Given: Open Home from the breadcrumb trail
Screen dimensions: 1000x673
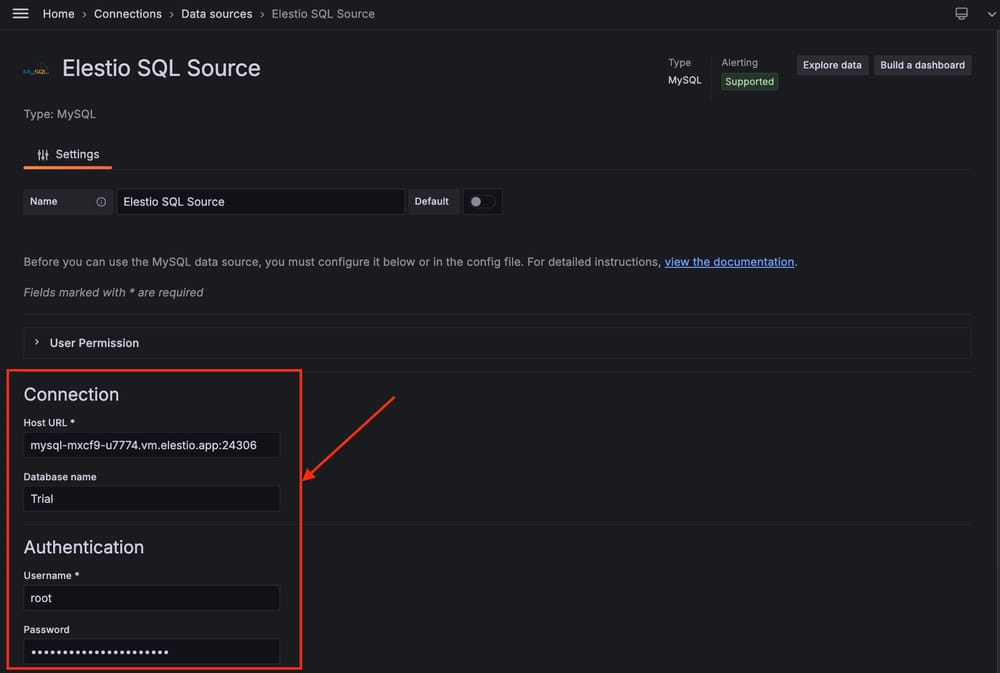Looking at the screenshot, I should [x=58, y=14].
